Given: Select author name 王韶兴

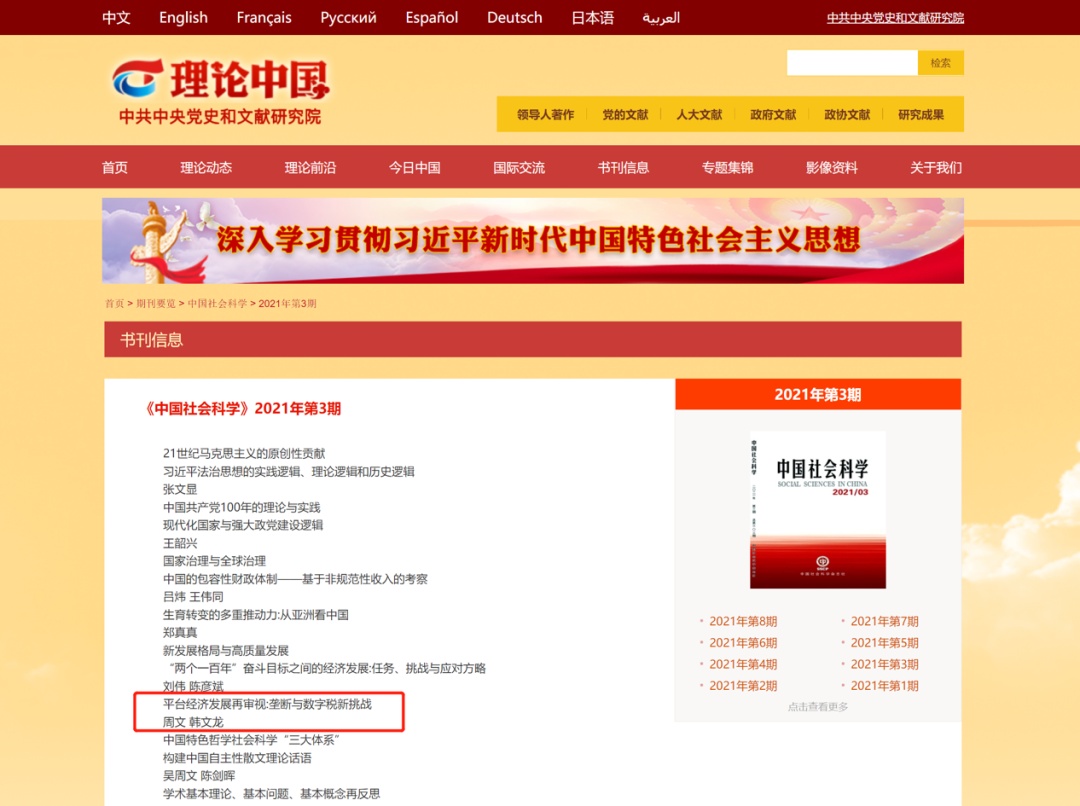Looking at the screenshot, I should click(180, 543).
